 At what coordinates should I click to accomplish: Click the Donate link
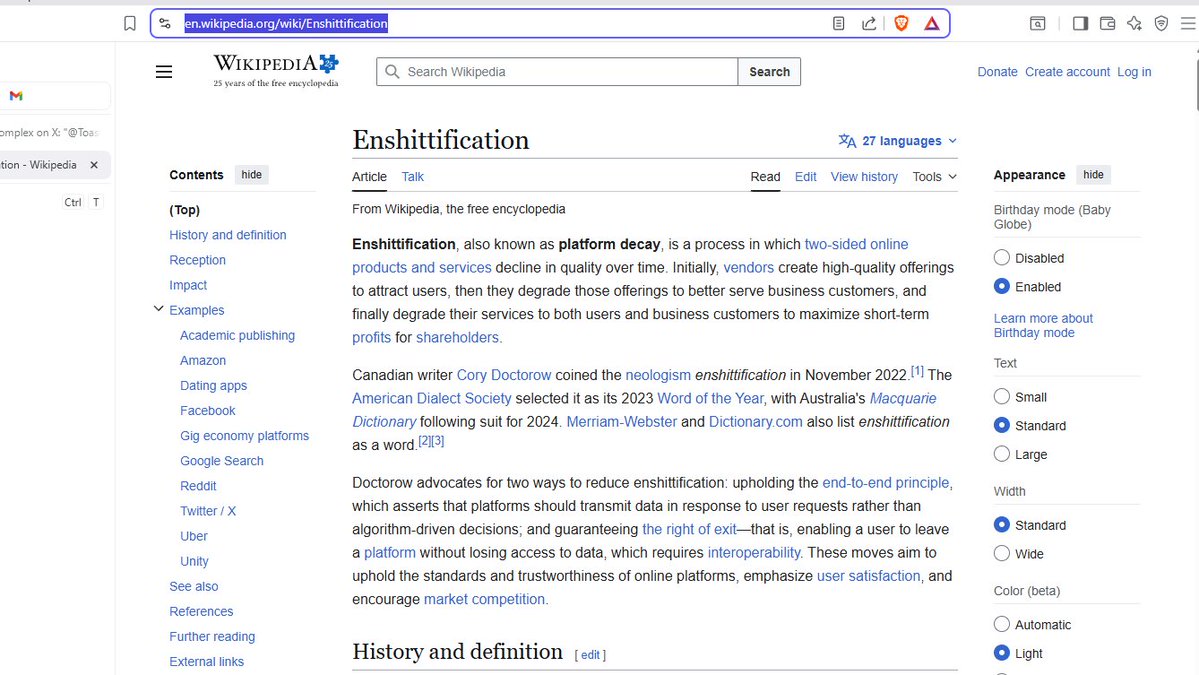click(x=997, y=72)
